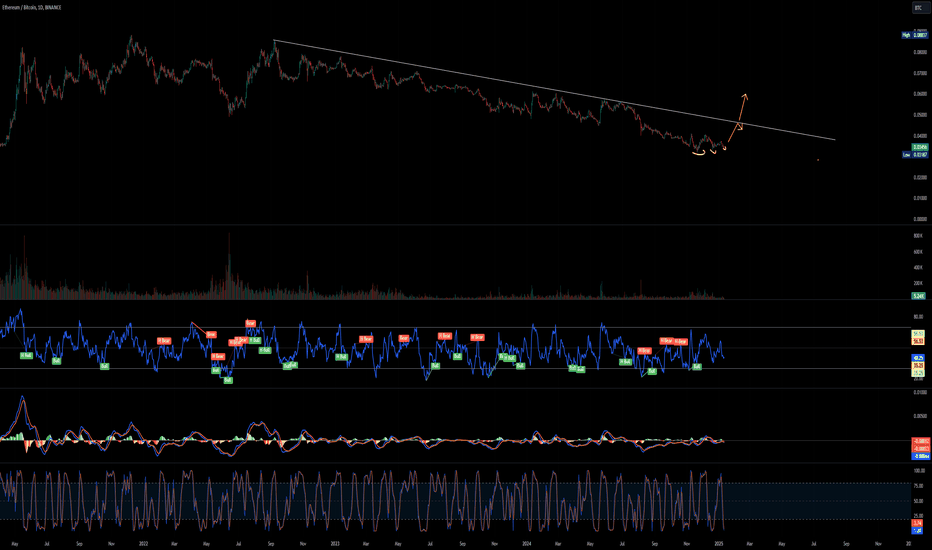932x550 pixels.
Task: Click the descending white trendline on the chart
Action: tap(554, 90)
